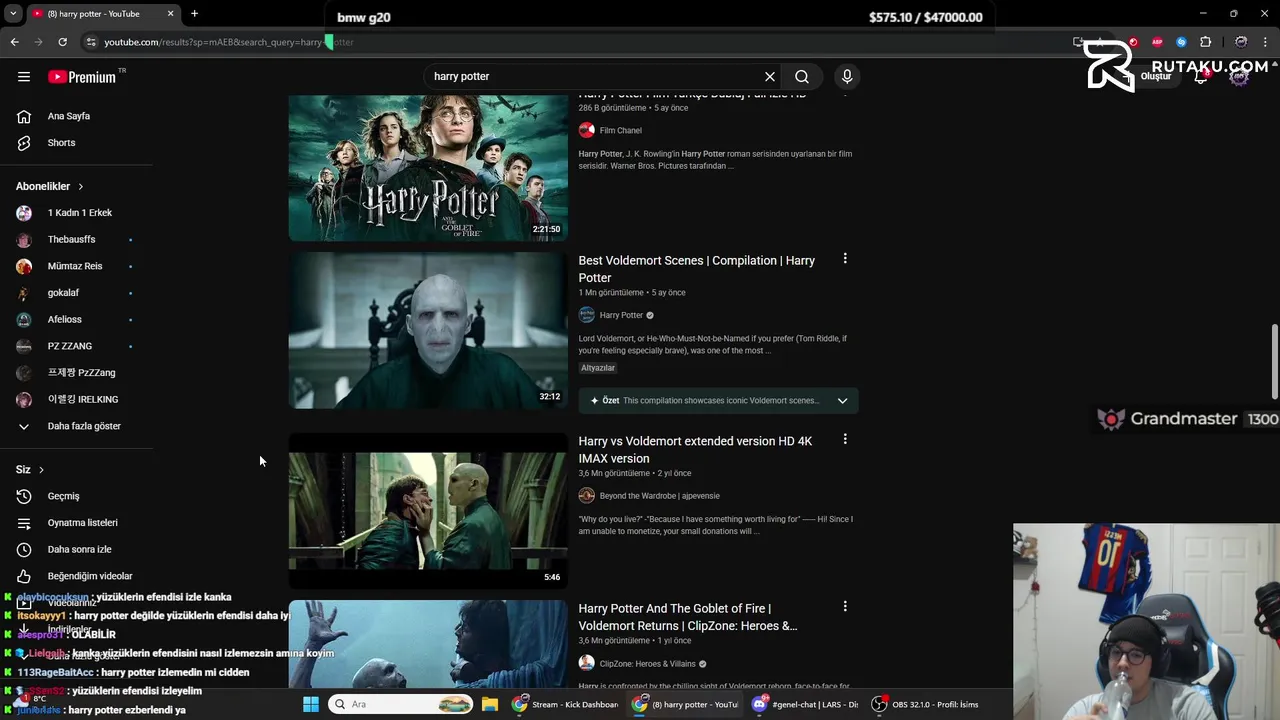Open the Extensions puzzle icon

coord(1205,42)
